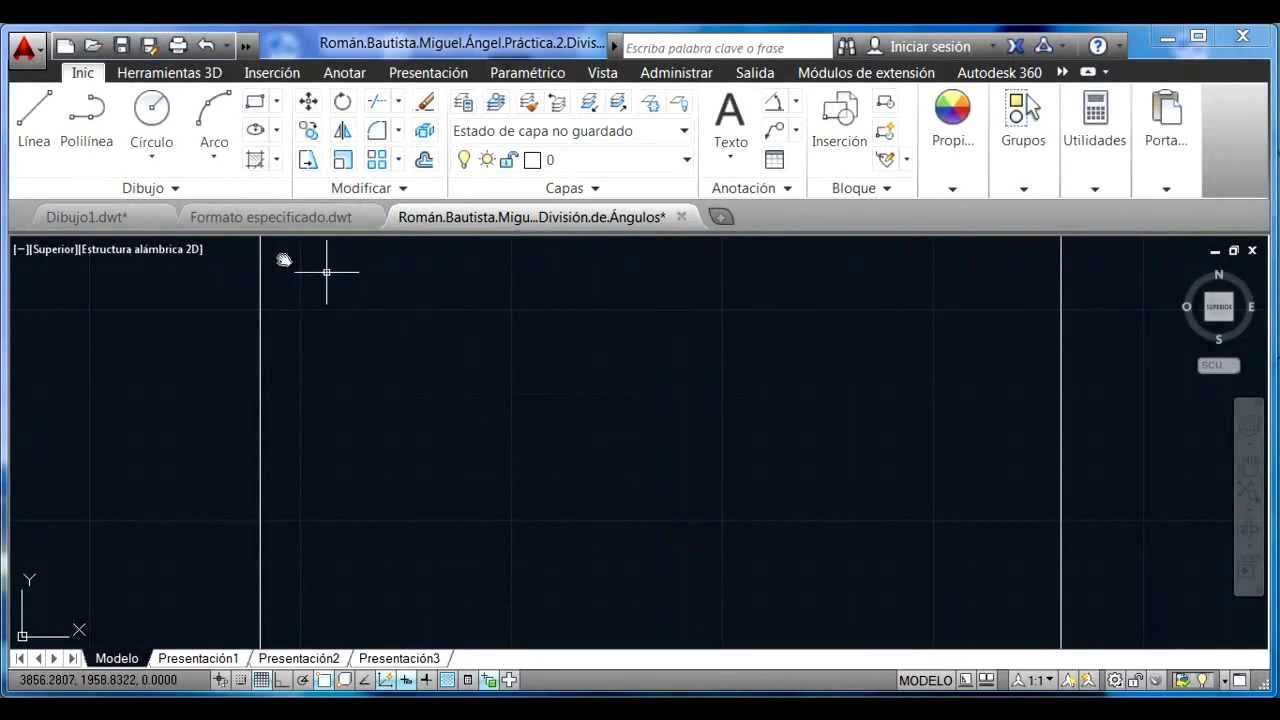The image size is (1280, 720).
Task: Activate the Trim (Recortar) tool
Action: click(376, 102)
